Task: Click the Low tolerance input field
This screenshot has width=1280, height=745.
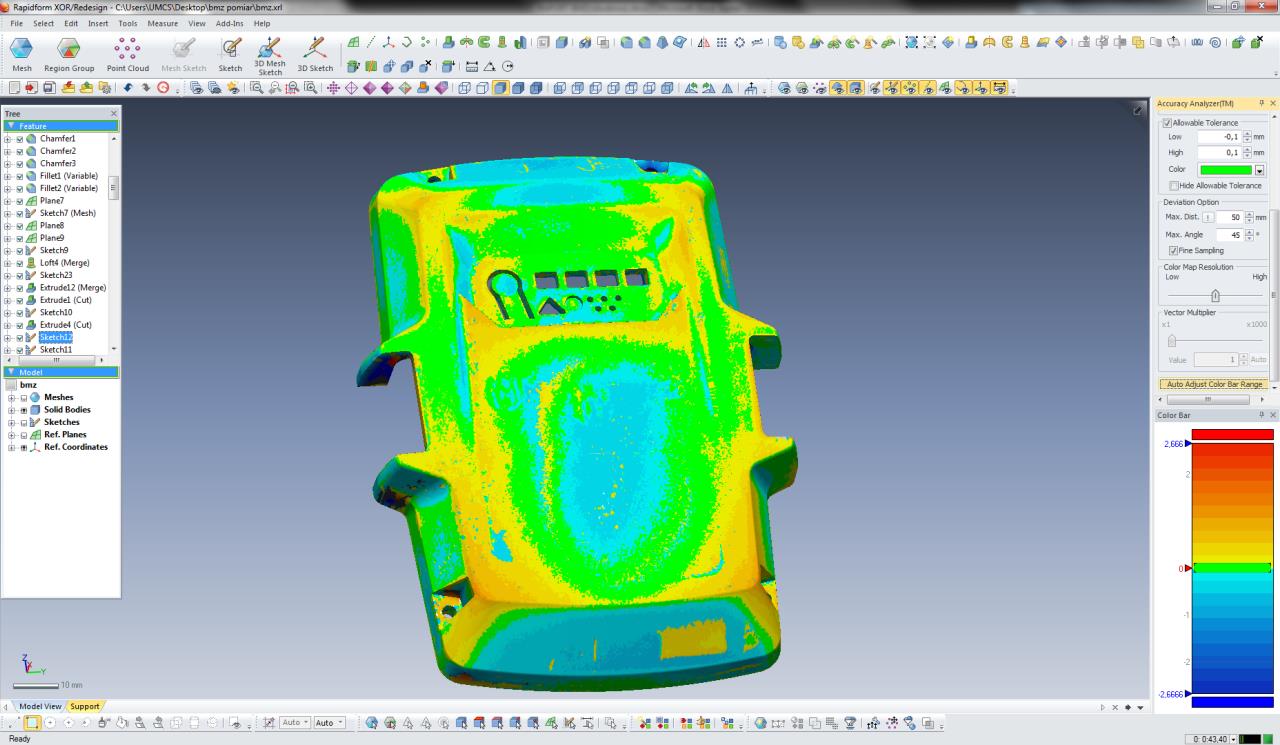Action: coord(1219,137)
